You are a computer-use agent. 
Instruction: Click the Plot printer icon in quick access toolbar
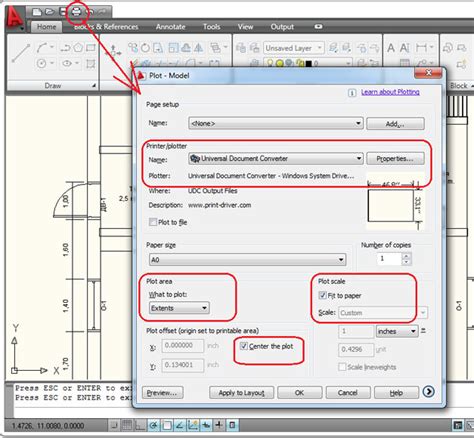76,12
